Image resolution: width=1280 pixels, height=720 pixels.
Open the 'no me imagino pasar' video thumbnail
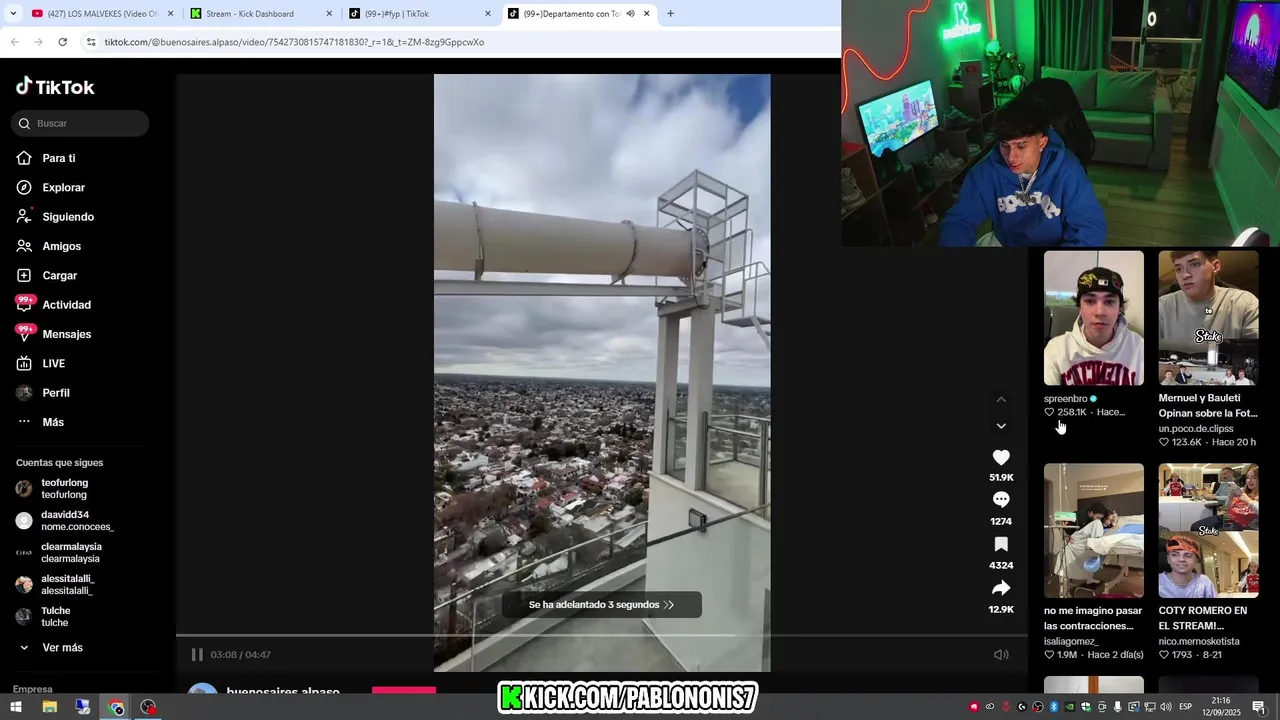(x=1094, y=531)
